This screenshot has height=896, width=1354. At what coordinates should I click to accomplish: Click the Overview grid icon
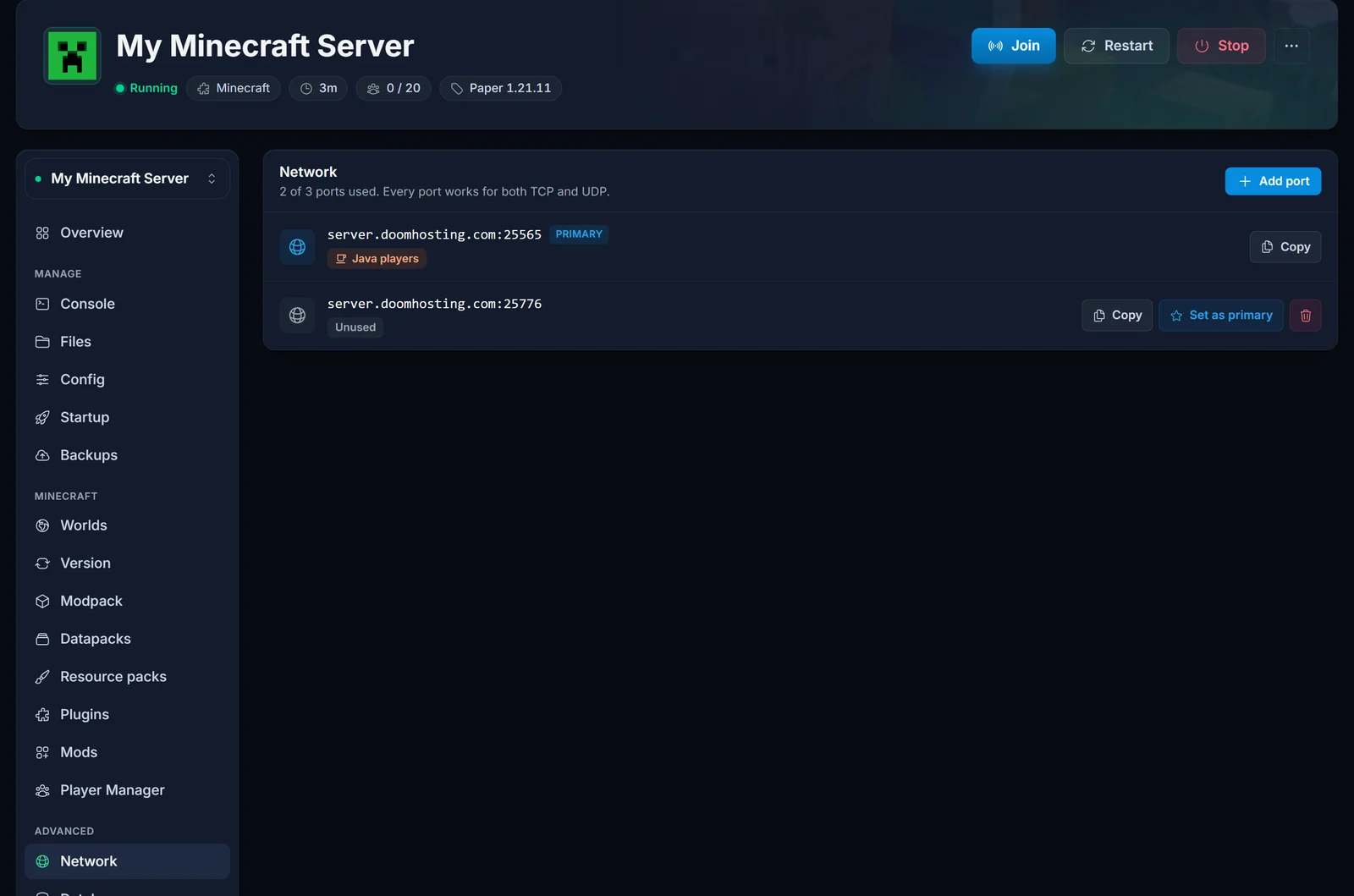pyautogui.click(x=42, y=233)
